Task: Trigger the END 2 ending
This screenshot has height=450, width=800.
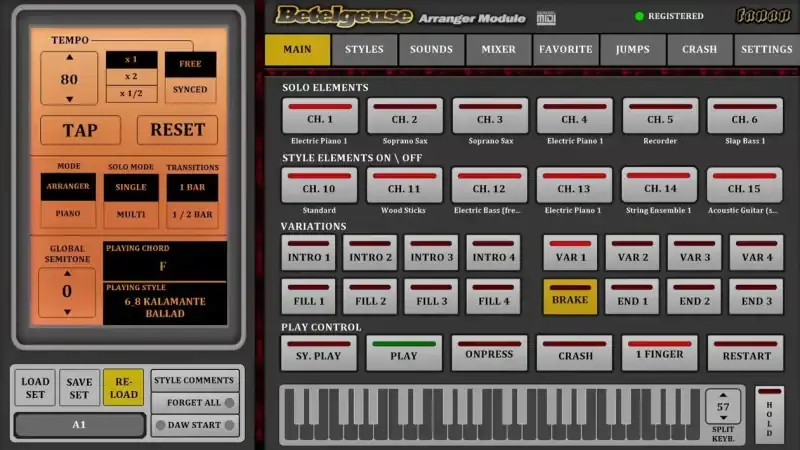Action: pos(694,296)
